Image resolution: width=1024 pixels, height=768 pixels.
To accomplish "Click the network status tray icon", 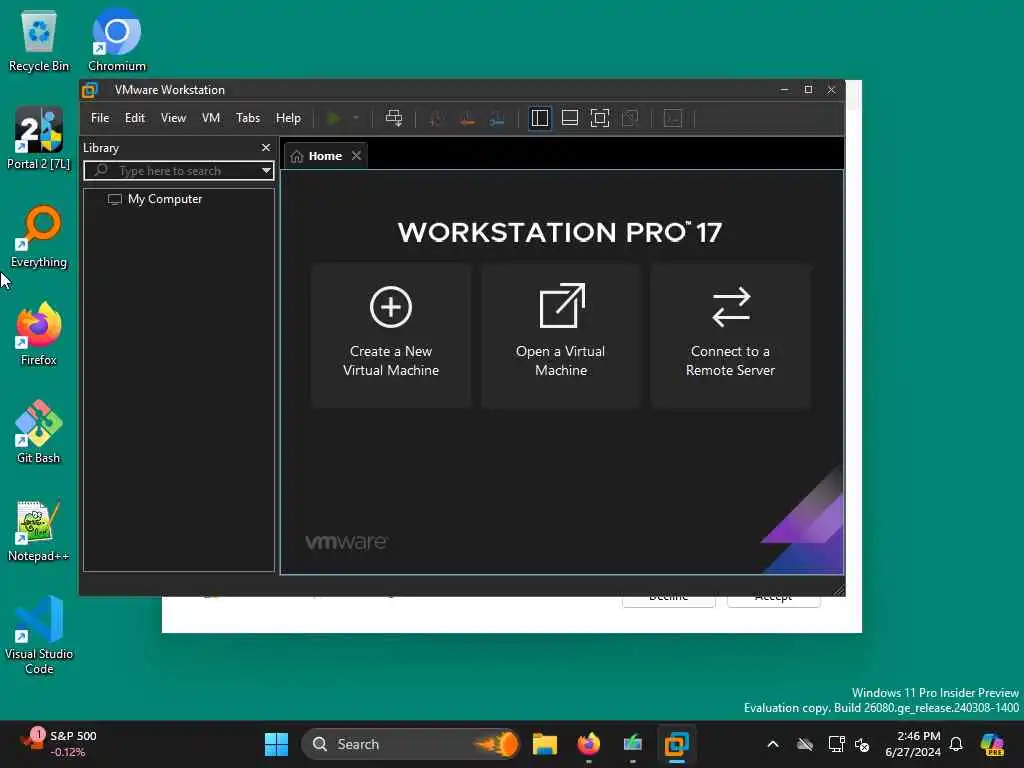I will 836,744.
